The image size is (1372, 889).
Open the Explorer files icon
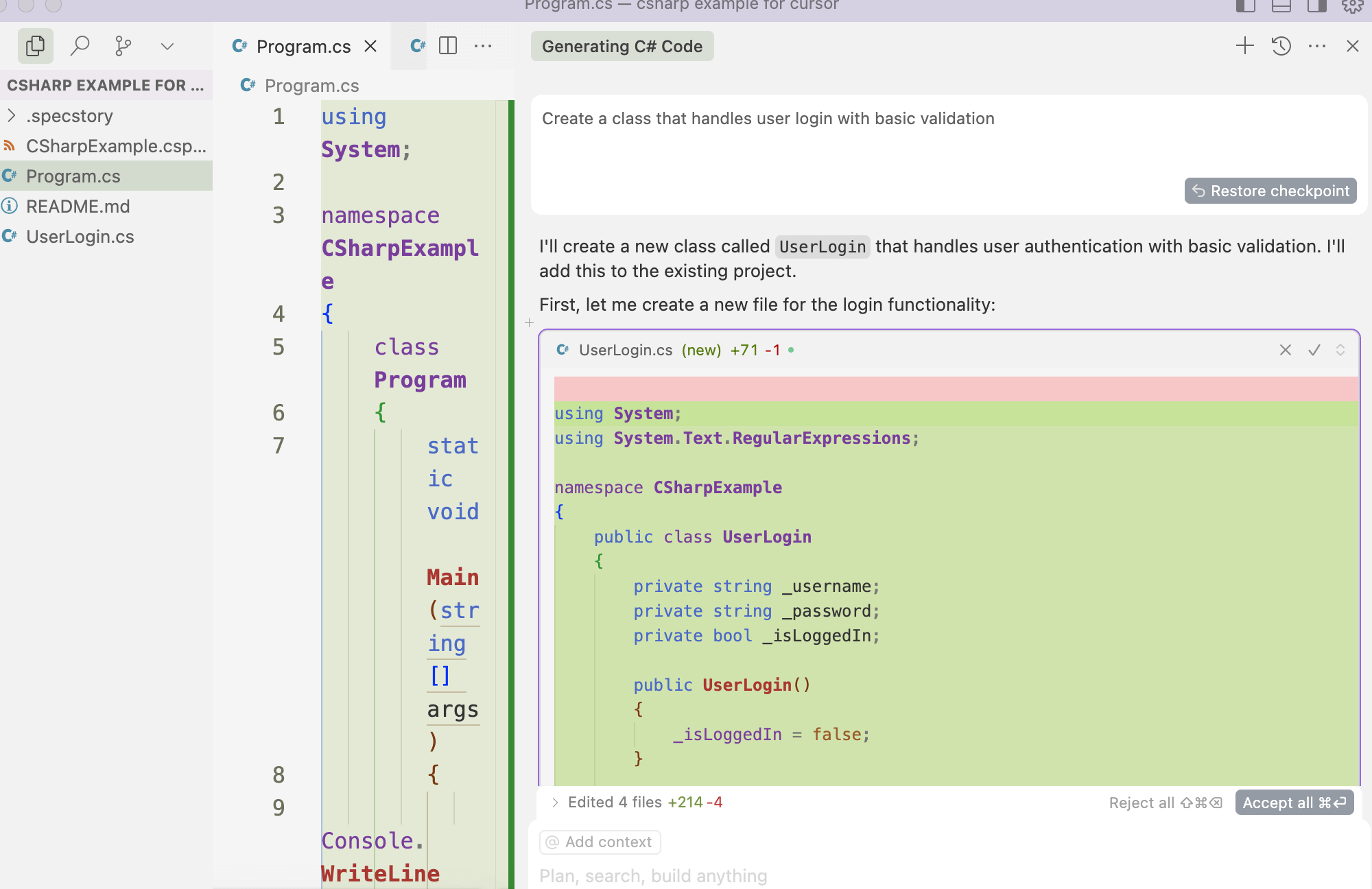(35, 46)
